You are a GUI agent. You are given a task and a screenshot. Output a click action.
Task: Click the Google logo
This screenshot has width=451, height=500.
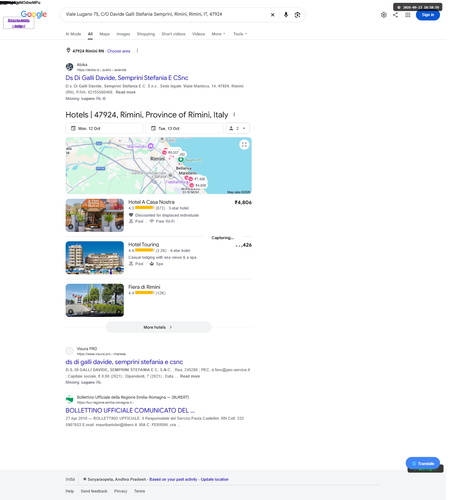tap(34, 14)
